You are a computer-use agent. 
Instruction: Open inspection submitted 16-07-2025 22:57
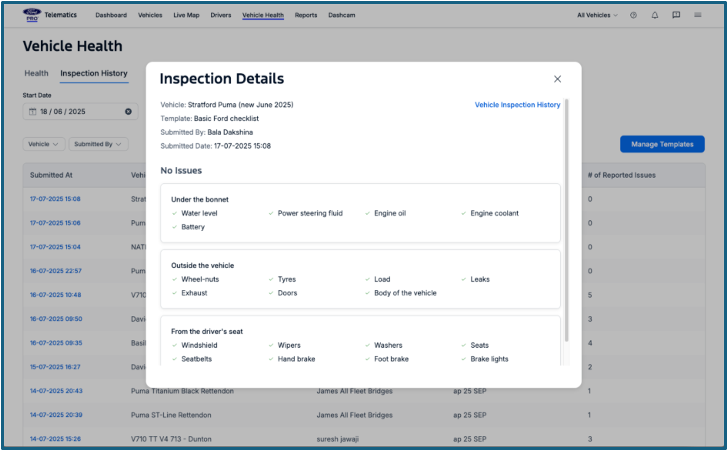click(56, 271)
